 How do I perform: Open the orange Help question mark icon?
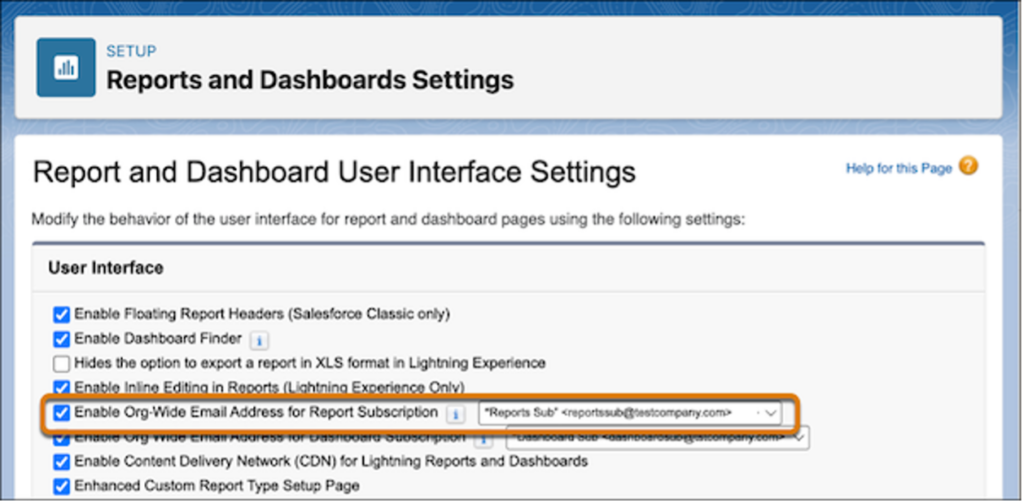click(969, 166)
